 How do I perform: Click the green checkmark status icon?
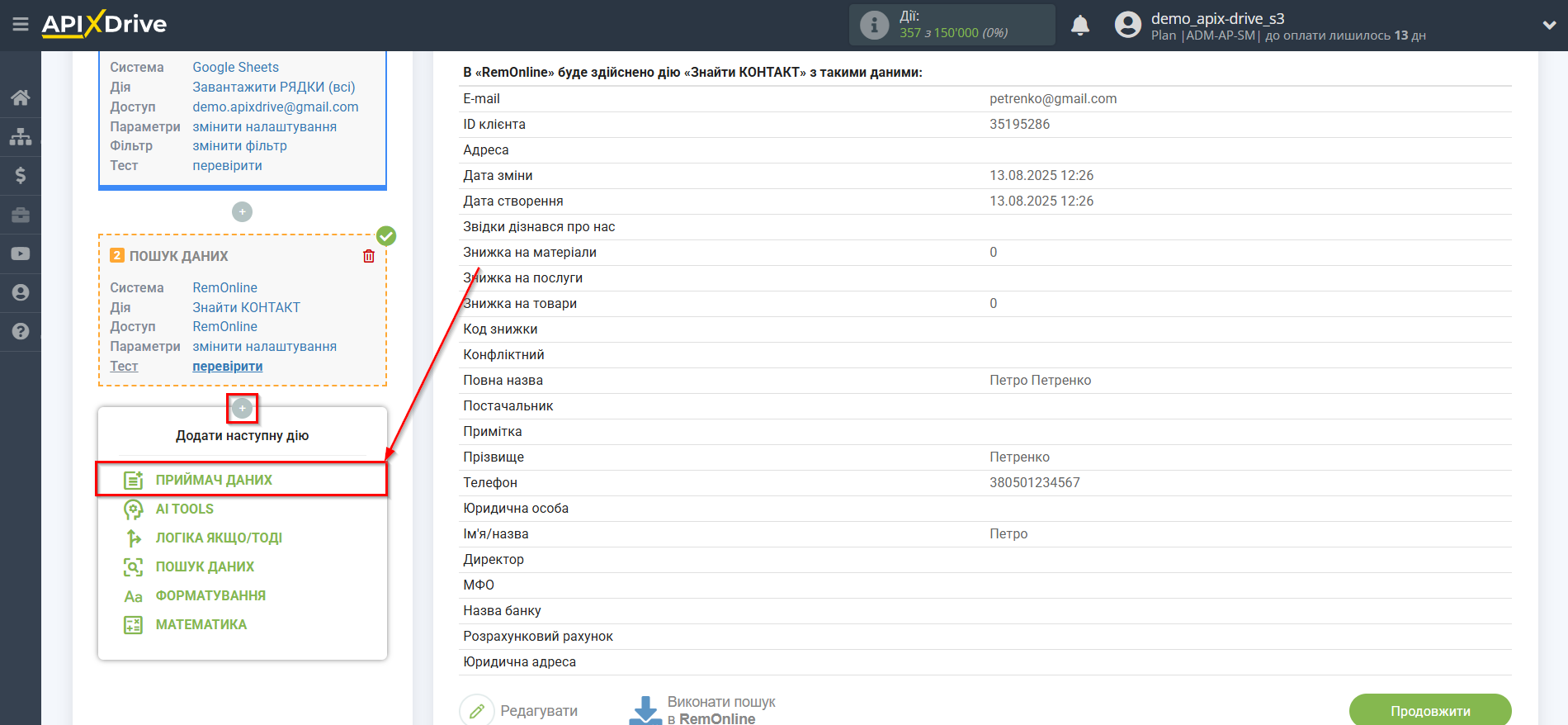(x=386, y=236)
